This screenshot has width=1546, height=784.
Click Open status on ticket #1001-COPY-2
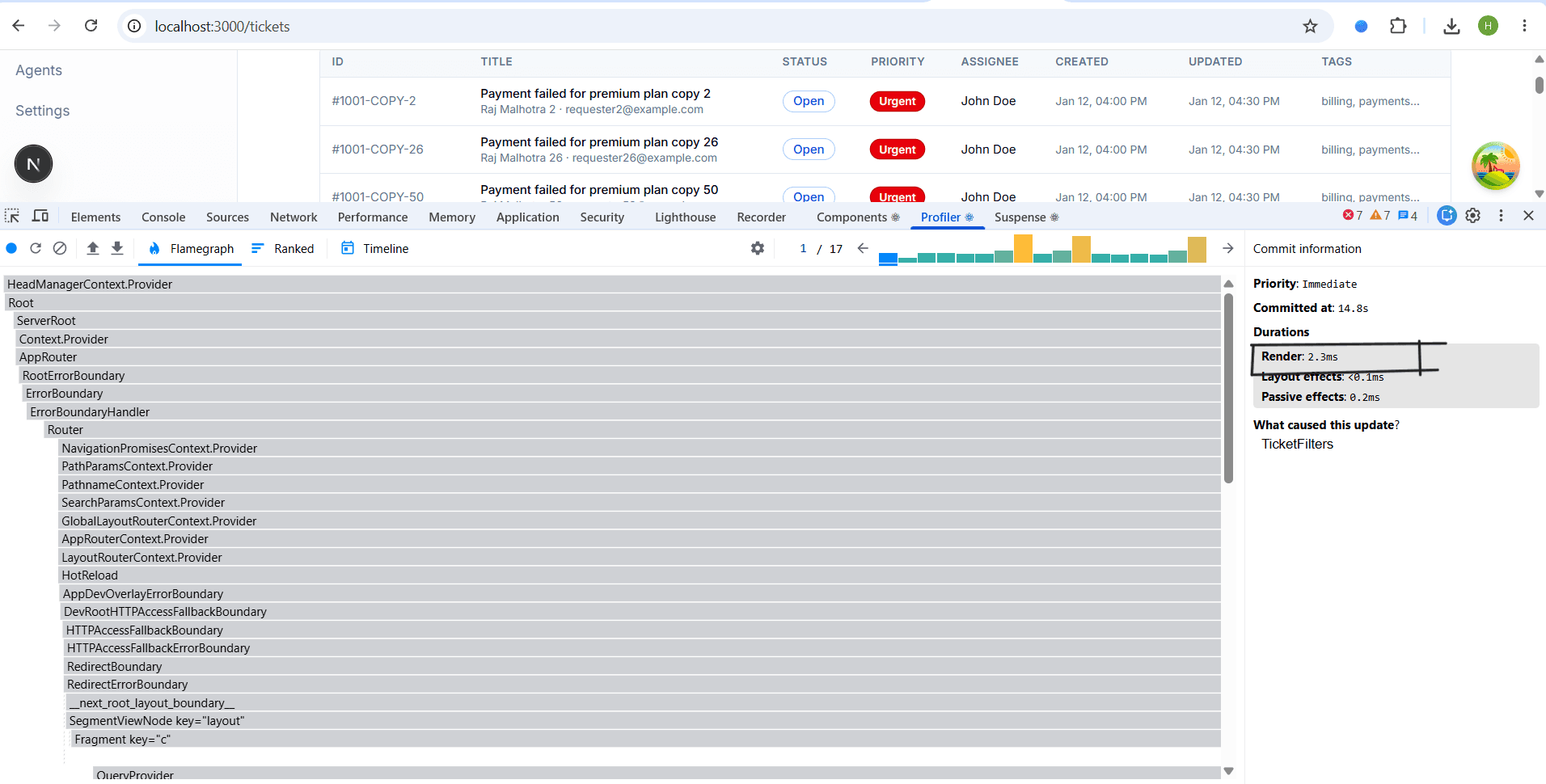pyautogui.click(x=809, y=101)
